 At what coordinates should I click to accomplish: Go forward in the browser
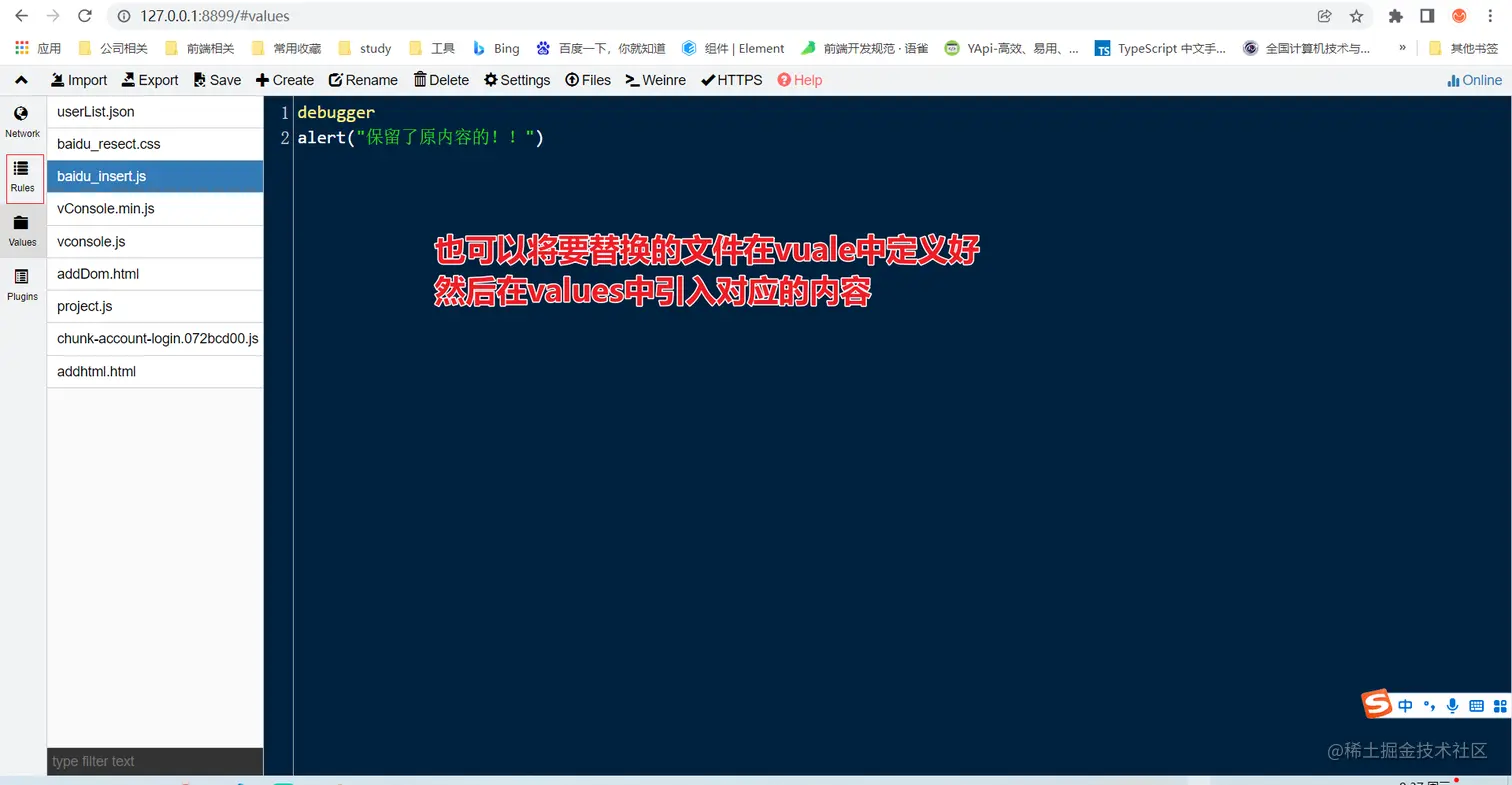point(53,16)
